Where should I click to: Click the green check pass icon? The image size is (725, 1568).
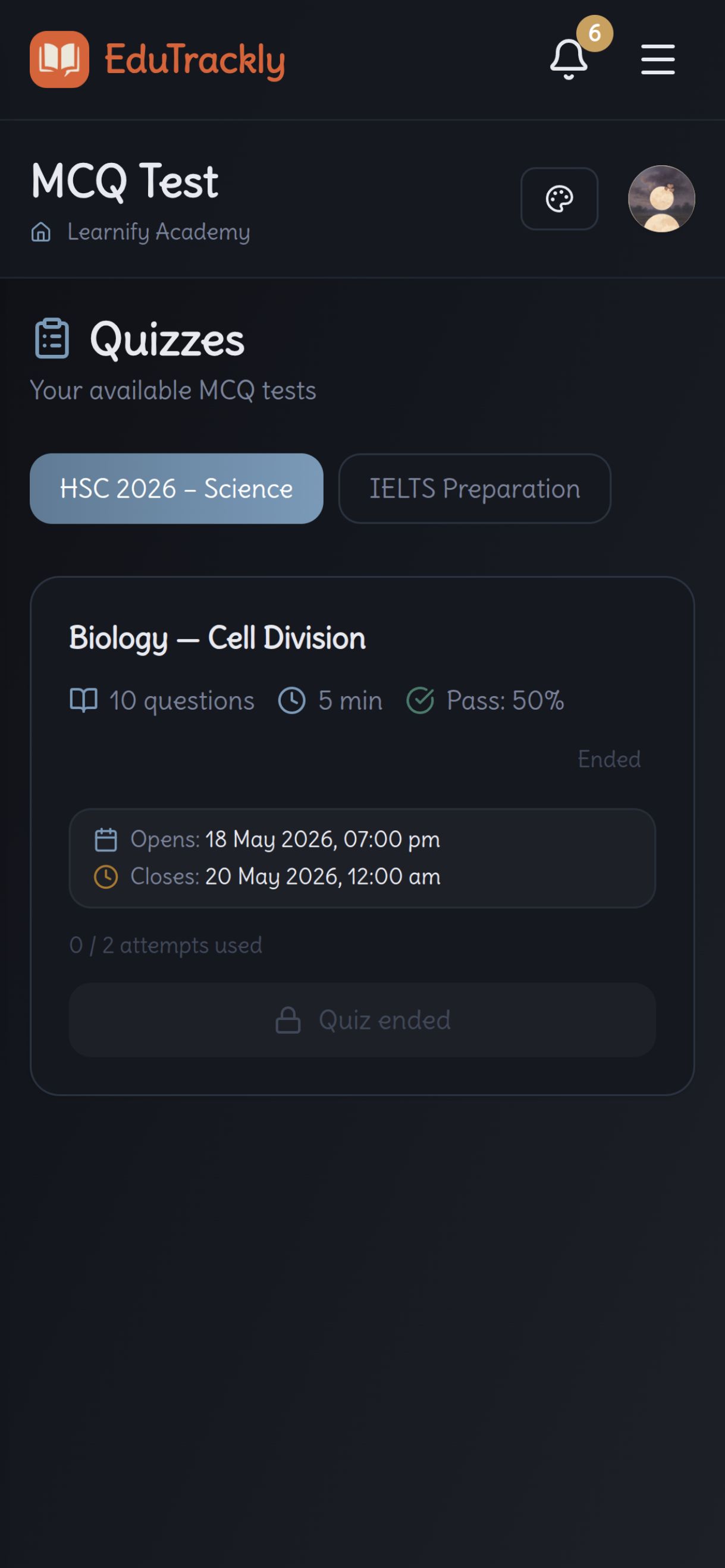[420, 700]
